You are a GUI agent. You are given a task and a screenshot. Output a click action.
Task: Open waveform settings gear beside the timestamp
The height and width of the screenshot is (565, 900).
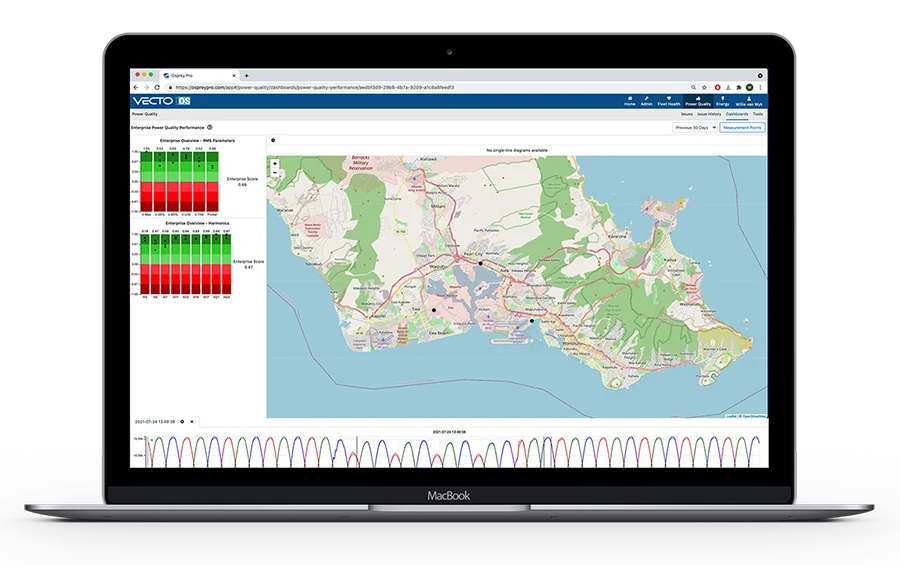tap(183, 421)
